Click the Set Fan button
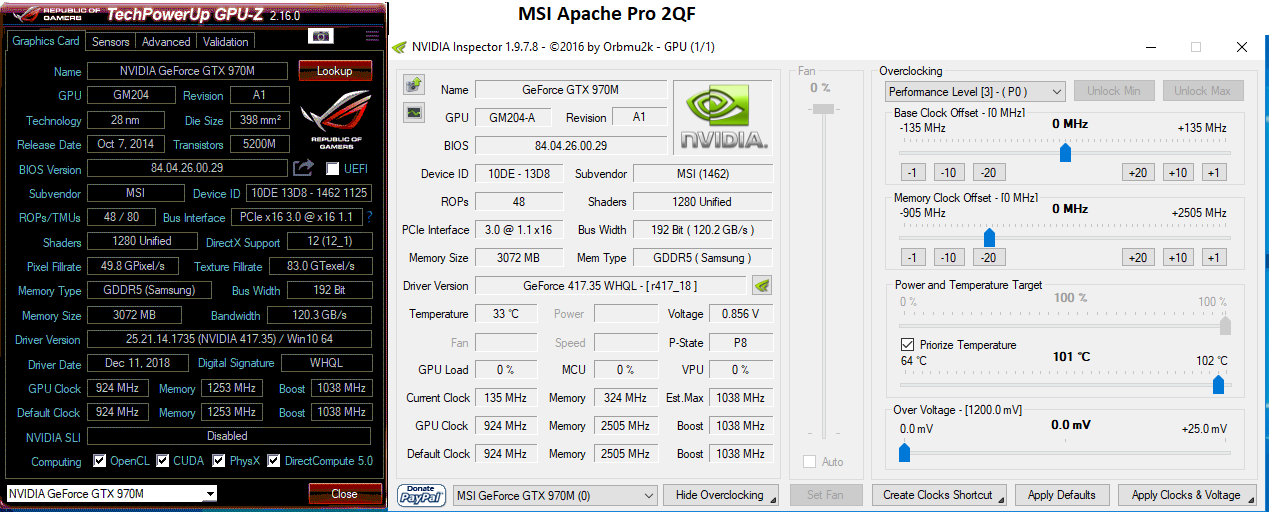This screenshot has width=1269, height=514. (x=826, y=495)
